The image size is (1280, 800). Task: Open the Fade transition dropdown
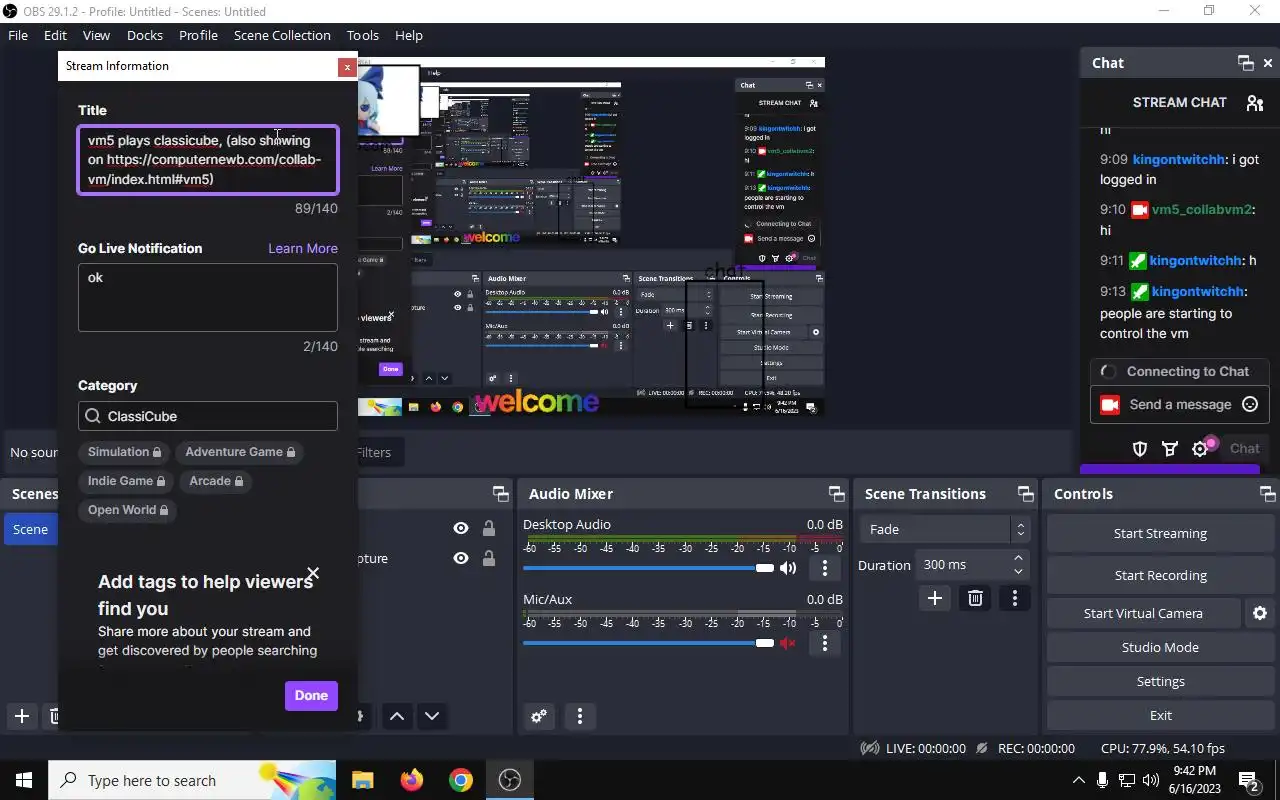pyautogui.click(x=945, y=529)
